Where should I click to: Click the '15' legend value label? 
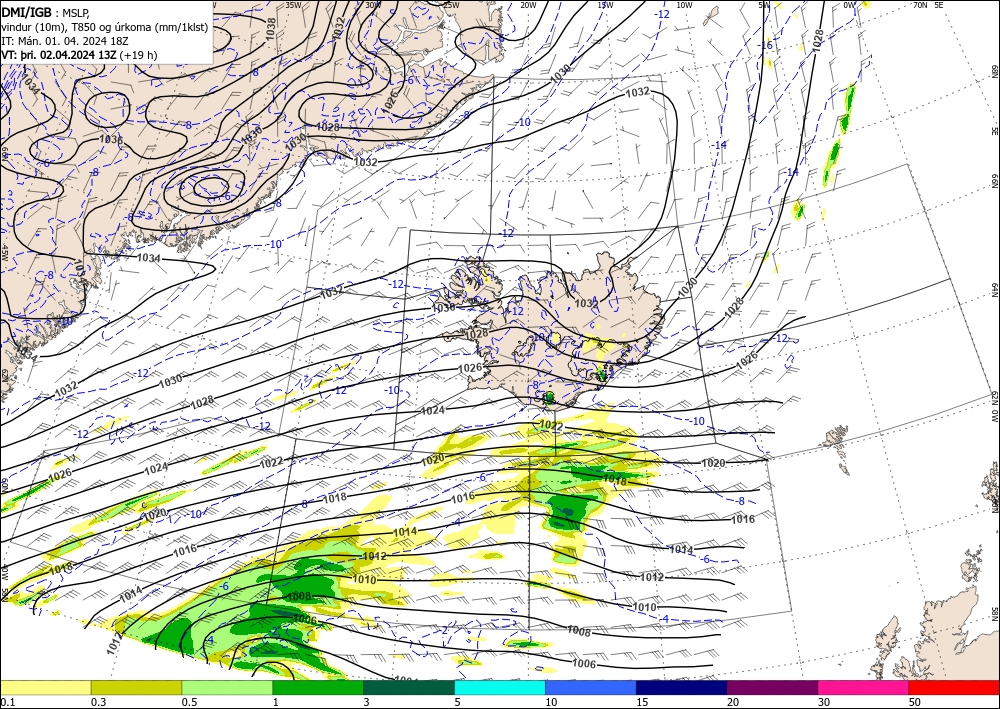click(642, 702)
